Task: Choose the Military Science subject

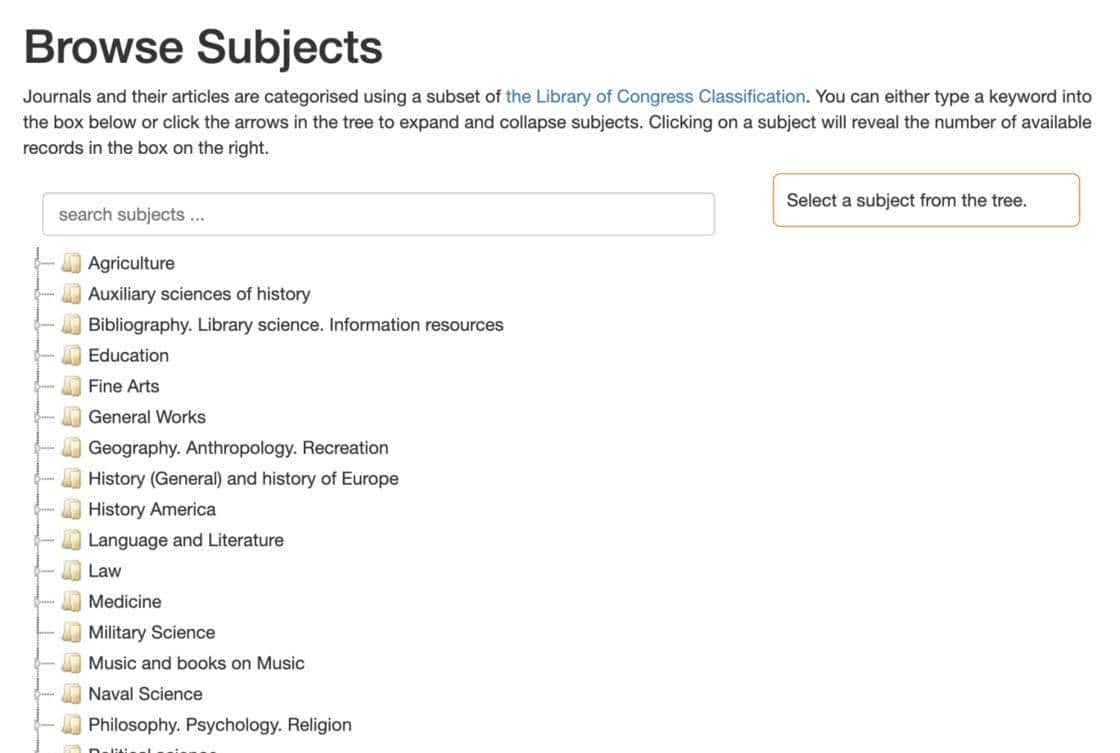Action: click(151, 632)
